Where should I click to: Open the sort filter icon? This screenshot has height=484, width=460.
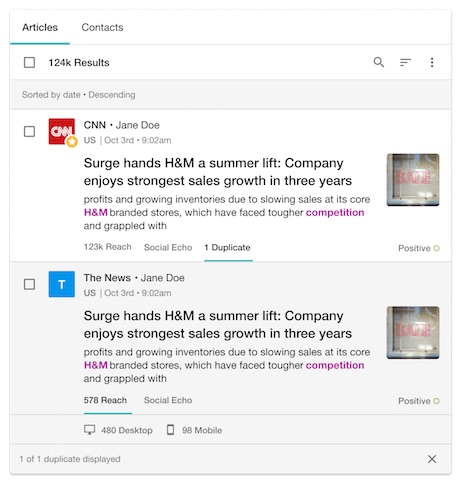coord(405,62)
